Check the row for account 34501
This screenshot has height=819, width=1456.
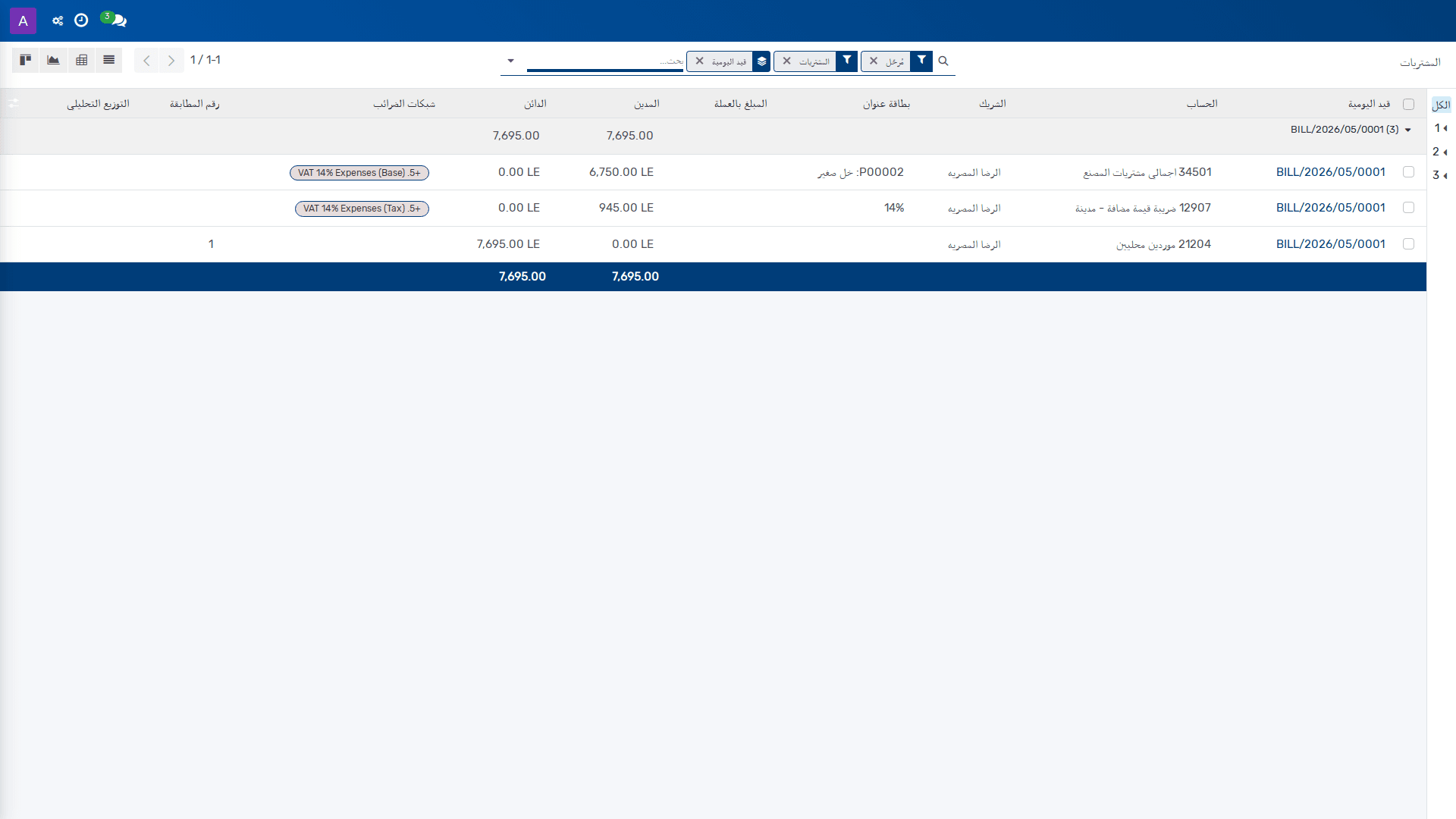1408,172
